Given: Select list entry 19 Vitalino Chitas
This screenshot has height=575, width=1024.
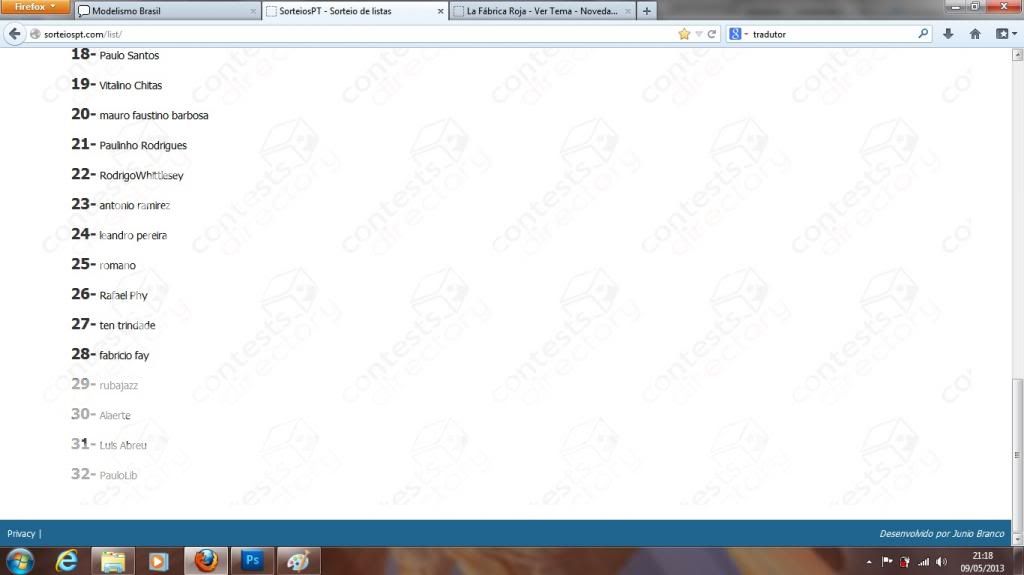Looking at the screenshot, I should pos(116,84).
